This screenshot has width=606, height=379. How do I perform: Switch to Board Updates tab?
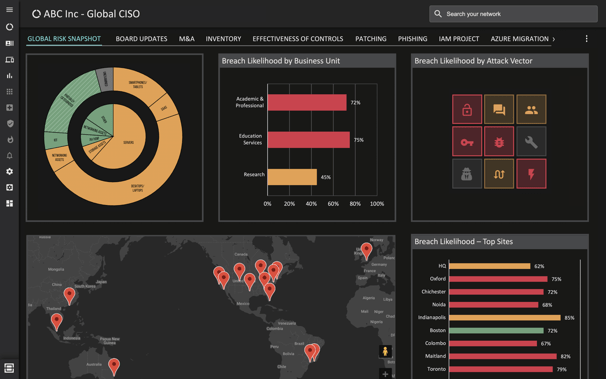coord(141,39)
